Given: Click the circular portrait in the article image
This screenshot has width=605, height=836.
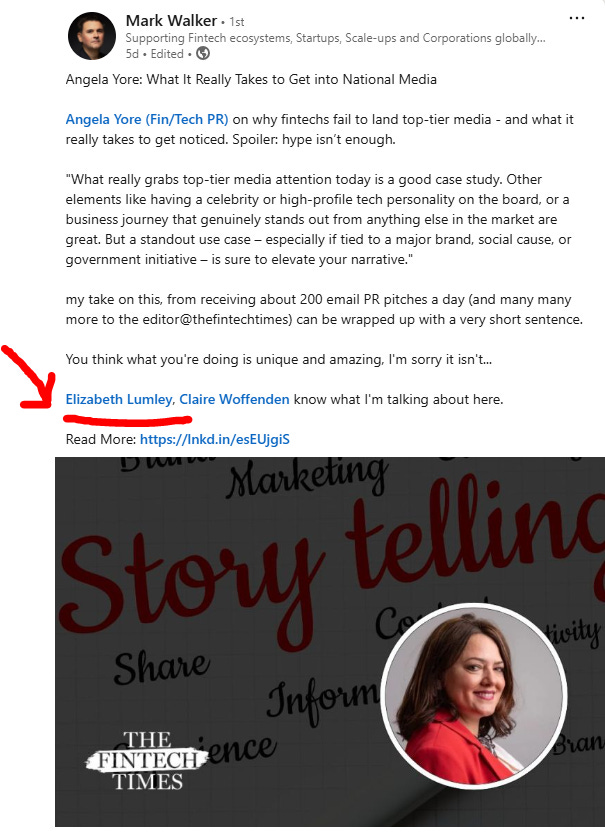Looking at the screenshot, I should (x=474, y=696).
